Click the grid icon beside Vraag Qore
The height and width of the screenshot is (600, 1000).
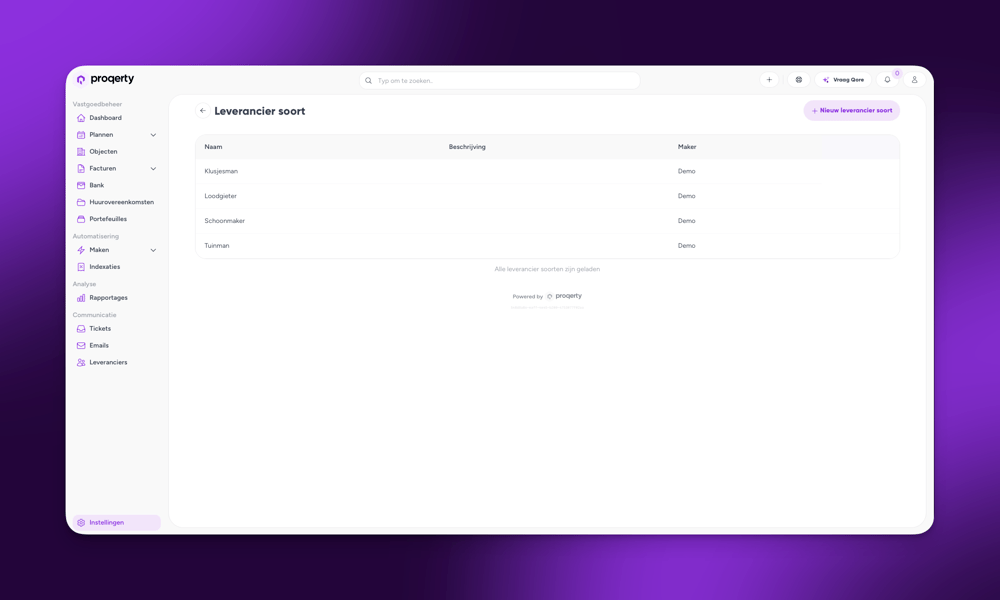(798, 80)
